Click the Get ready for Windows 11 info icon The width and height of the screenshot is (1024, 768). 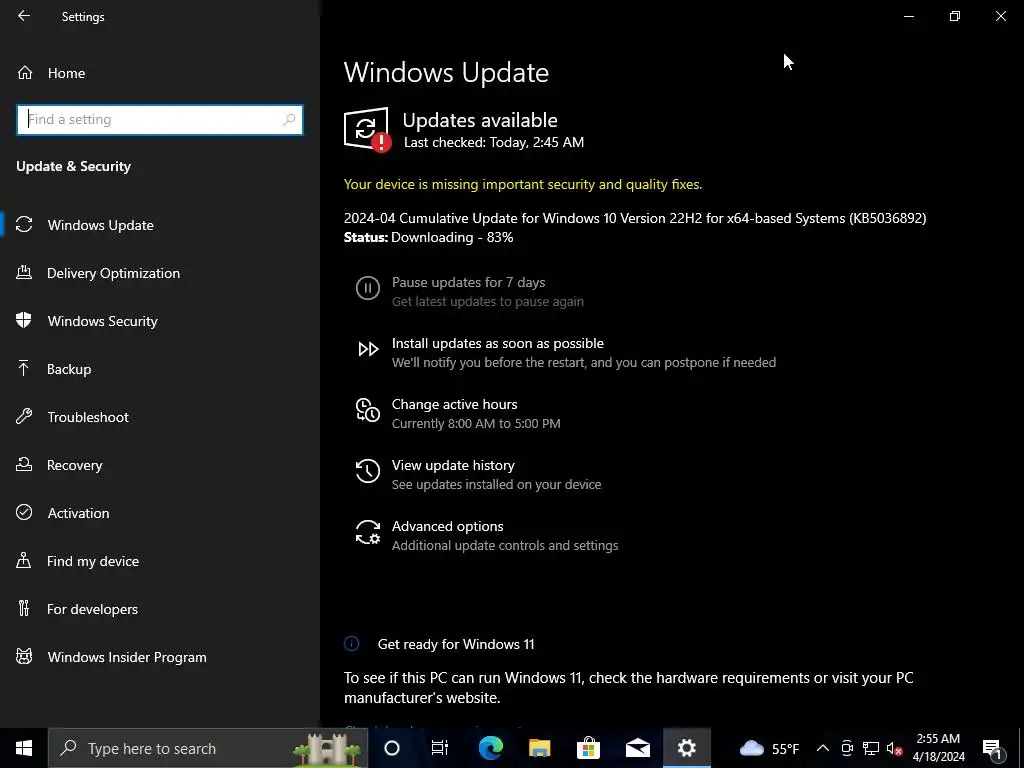351,644
